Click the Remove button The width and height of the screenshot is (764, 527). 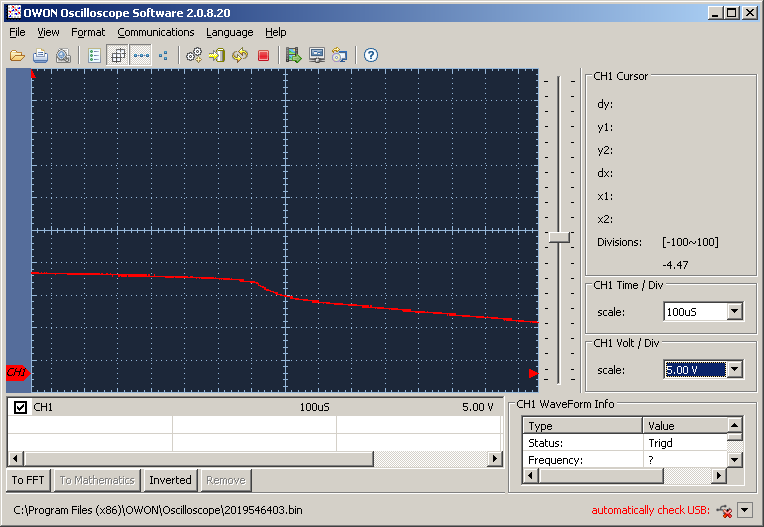[226, 480]
